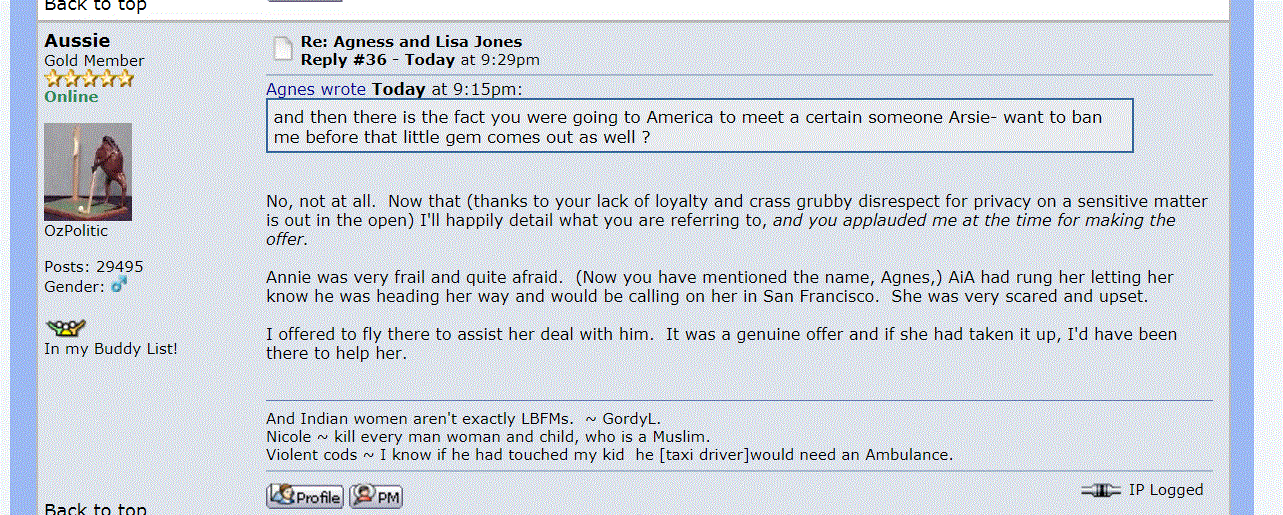The height and width of the screenshot is (515, 1283).
Task: Send Aussie a private message via PM
Action: [376, 496]
